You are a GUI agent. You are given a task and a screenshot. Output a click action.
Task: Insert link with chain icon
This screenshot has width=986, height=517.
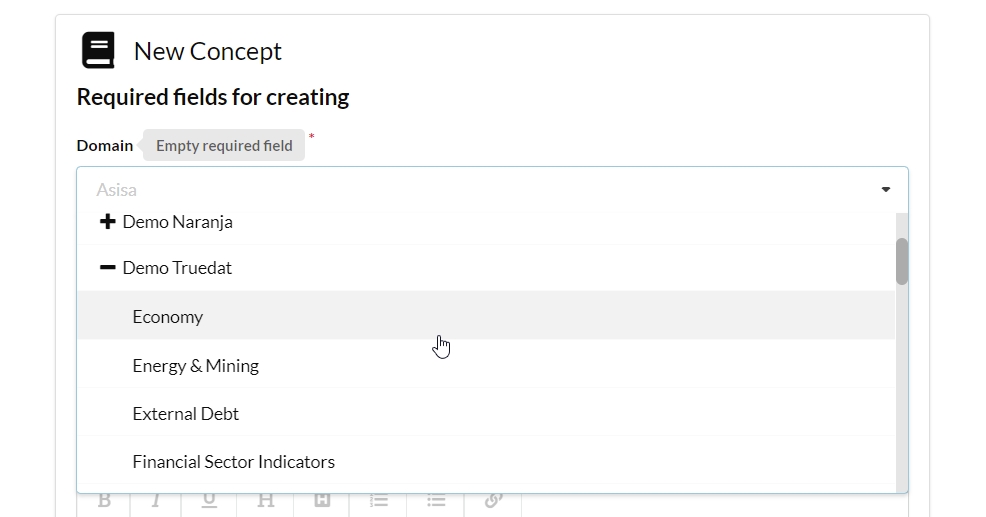click(x=493, y=501)
